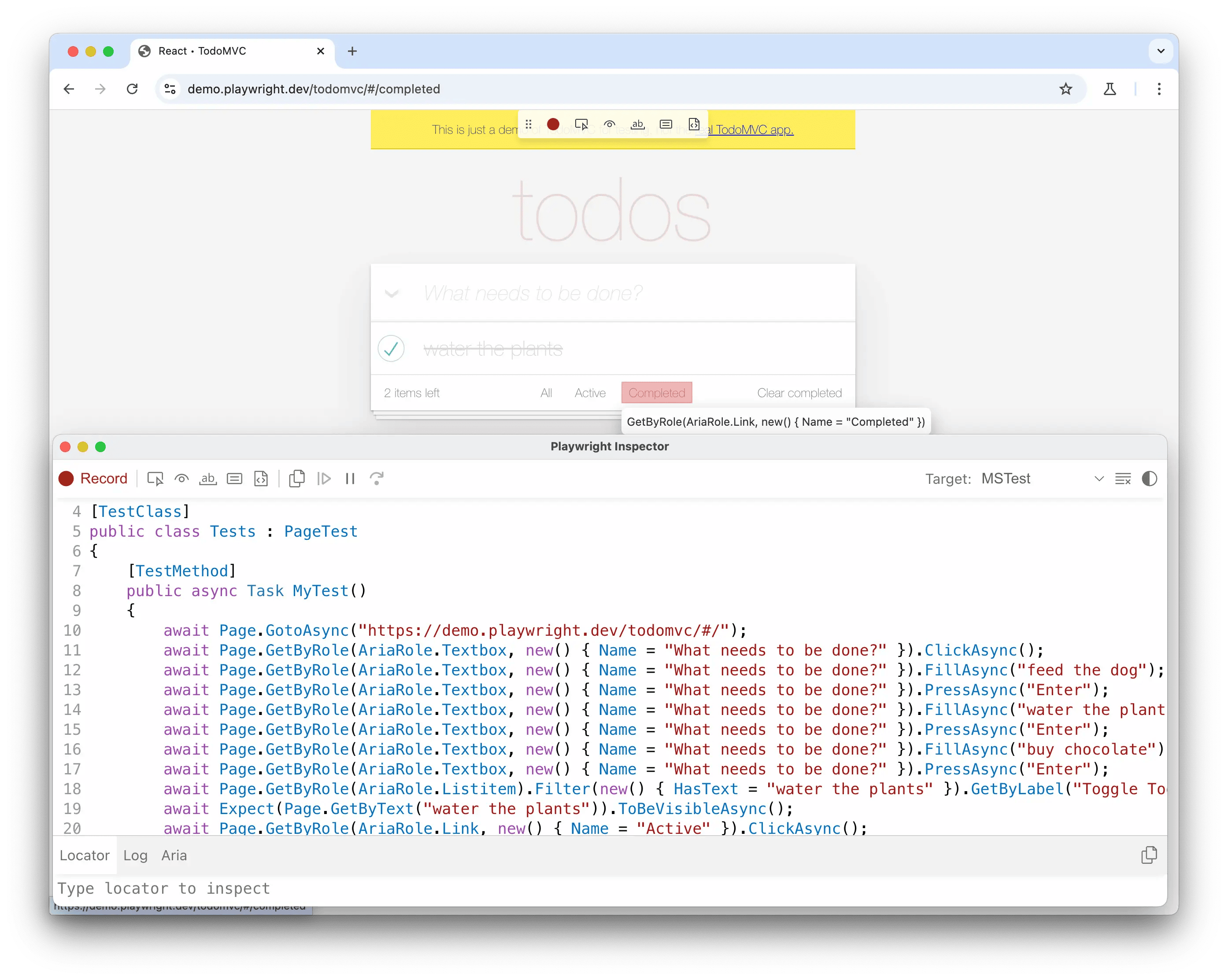Switch to the Log tab

(x=136, y=855)
